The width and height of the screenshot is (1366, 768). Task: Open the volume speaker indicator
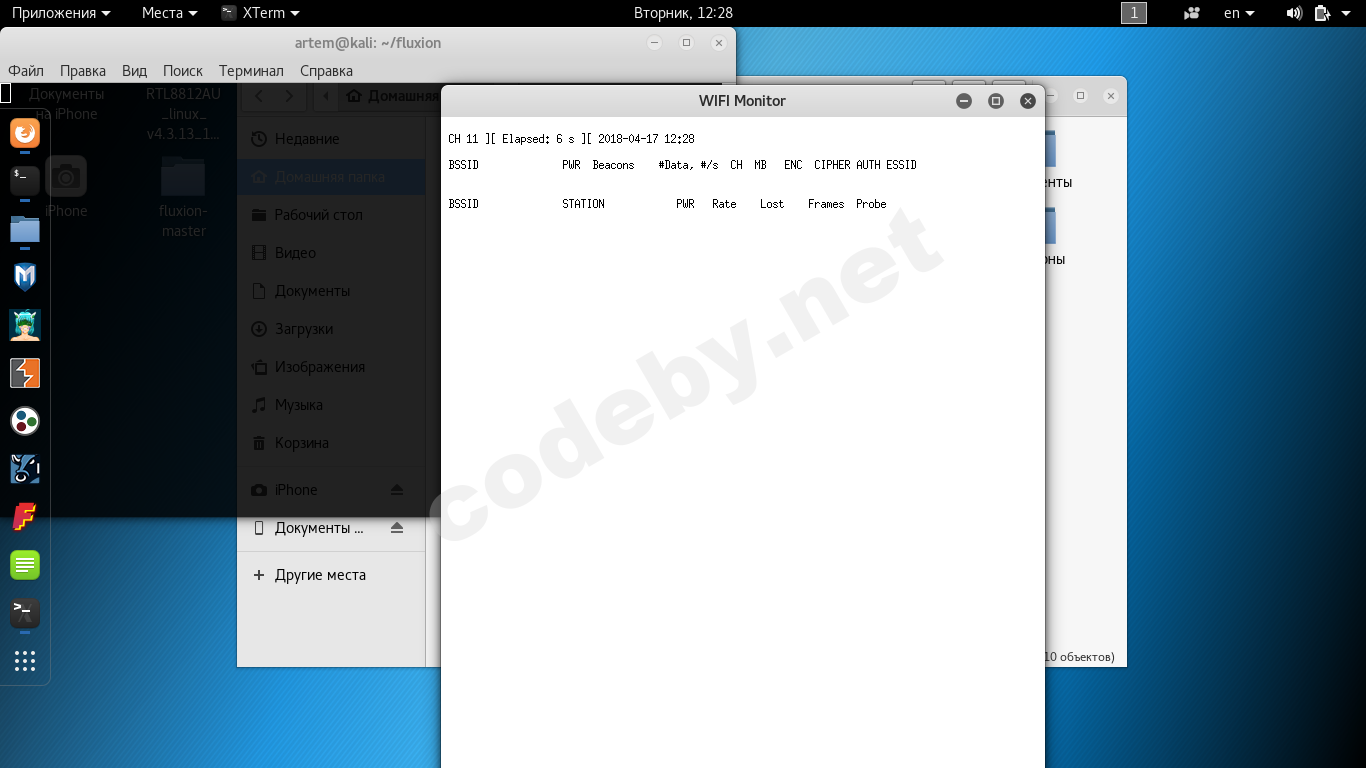click(x=1294, y=13)
